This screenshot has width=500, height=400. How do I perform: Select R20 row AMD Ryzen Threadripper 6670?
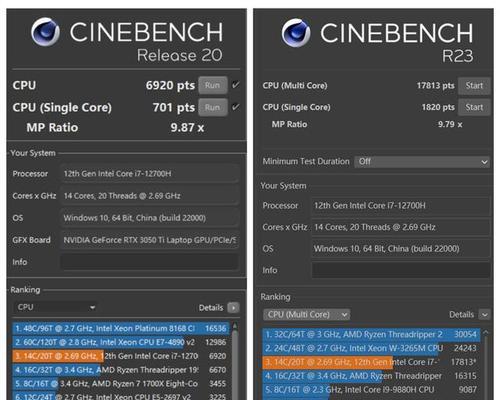coord(121,370)
